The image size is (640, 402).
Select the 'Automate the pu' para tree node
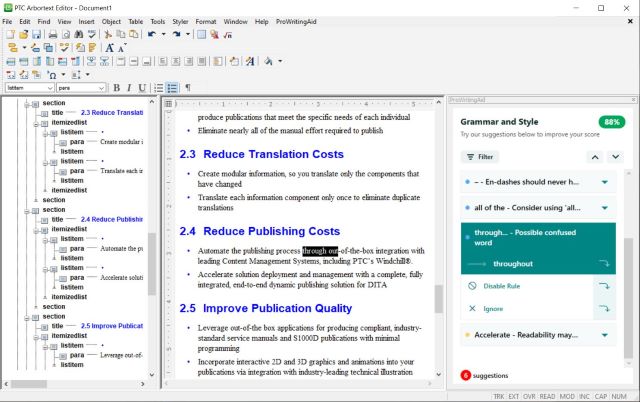coord(122,249)
